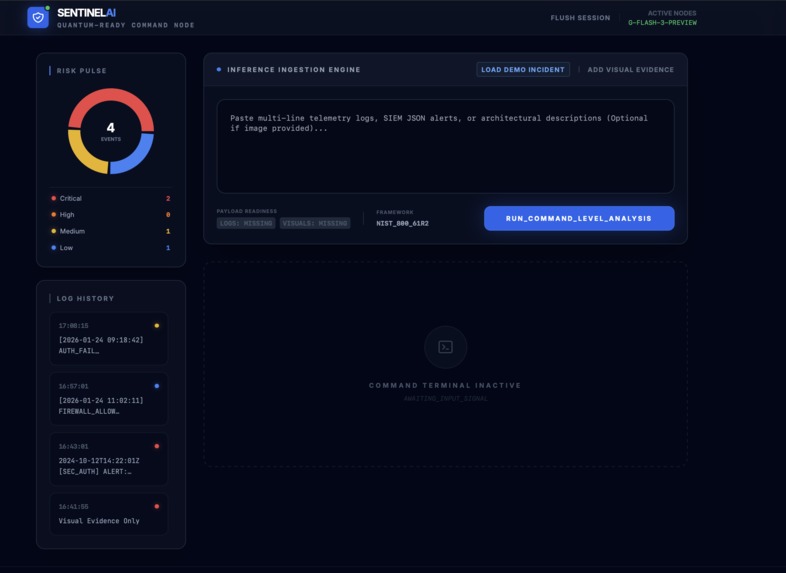786x573 pixels.
Task: Click the red Critical legend dot
Action: pyautogui.click(x=54, y=198)
